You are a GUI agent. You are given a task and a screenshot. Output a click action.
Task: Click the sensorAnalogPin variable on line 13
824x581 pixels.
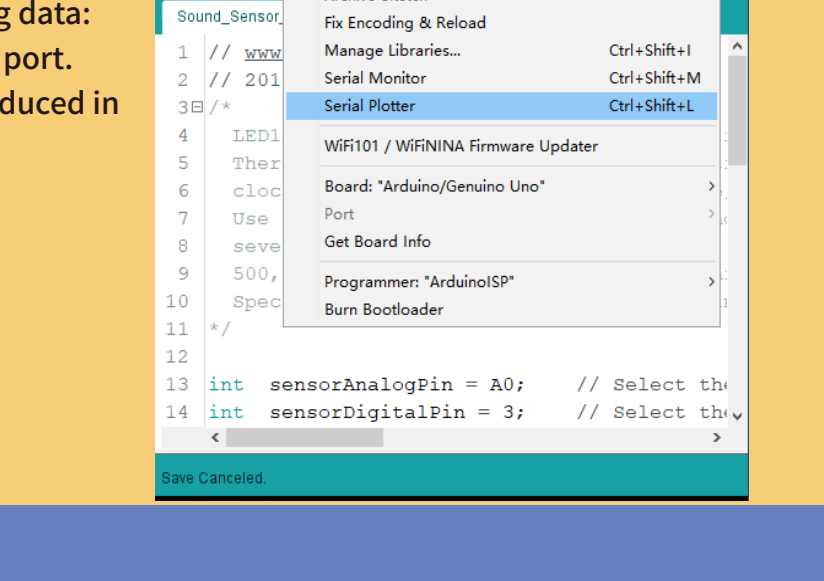tap(361, 385)
